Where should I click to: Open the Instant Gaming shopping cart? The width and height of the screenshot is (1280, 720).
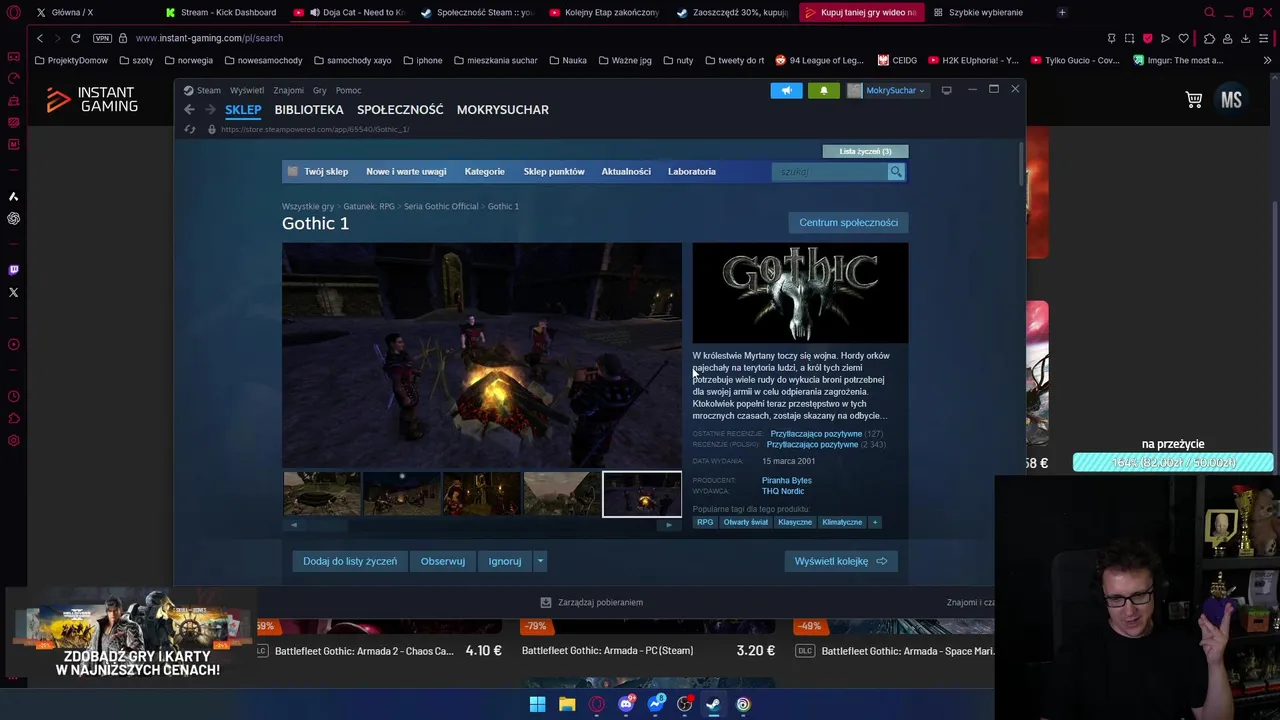1194,99
